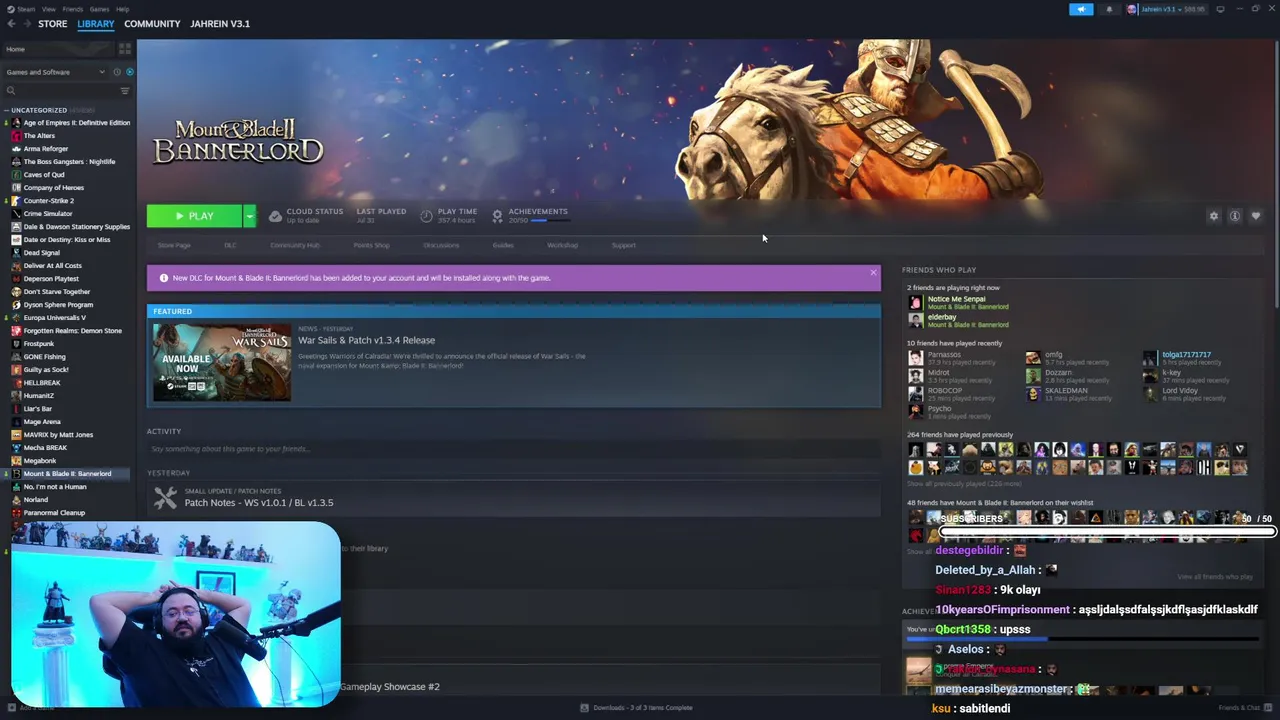
Task: Click the Achievements gear icon
Action: 497,216
